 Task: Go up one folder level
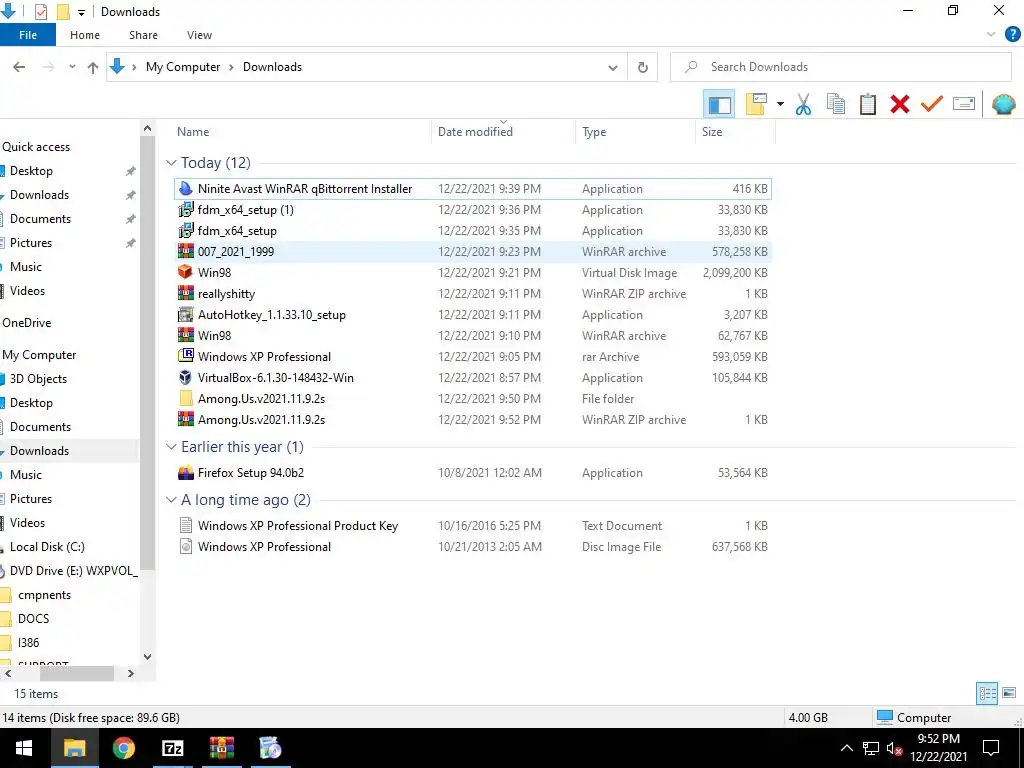click(93, 67)
